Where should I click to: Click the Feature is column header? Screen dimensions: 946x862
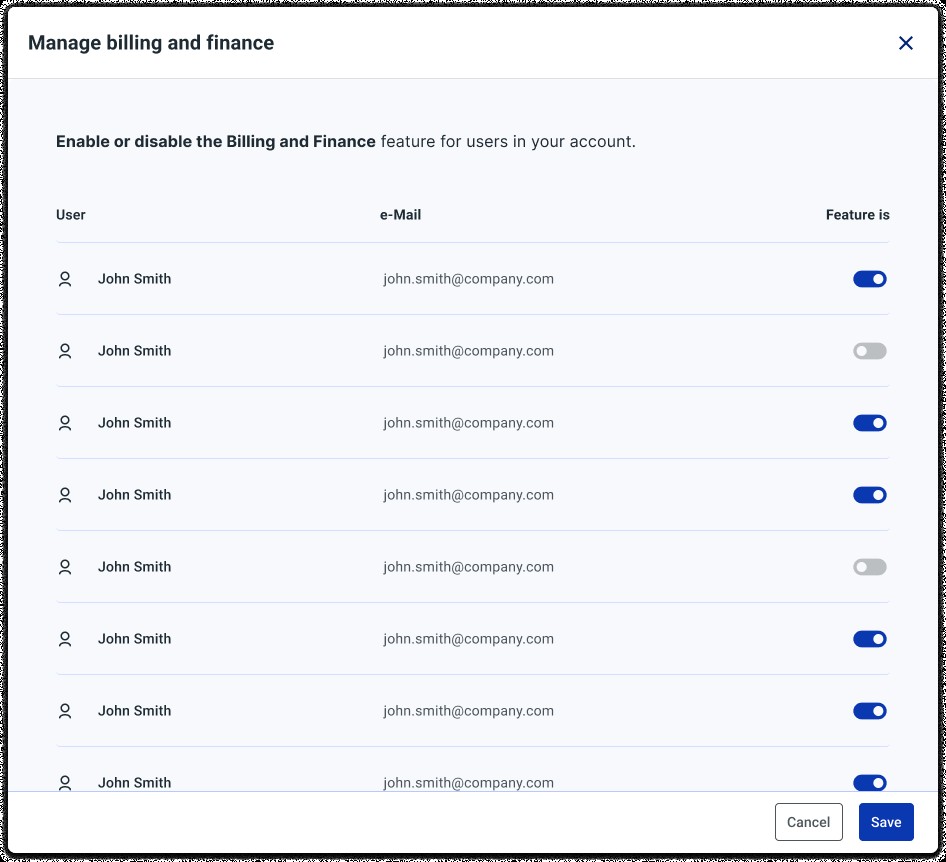coord(857,215)
